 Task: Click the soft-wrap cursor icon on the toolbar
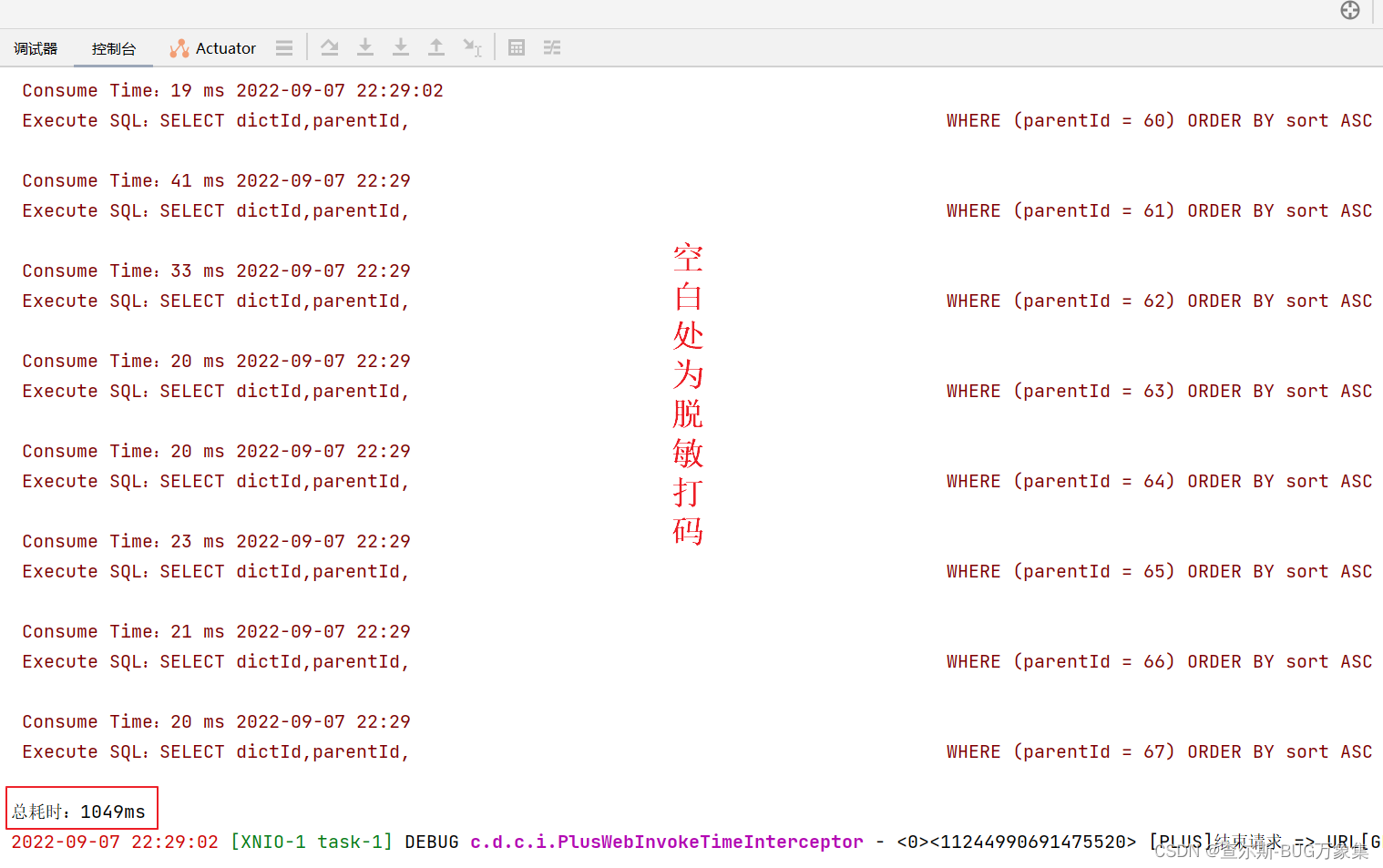pyautogui.click(x=472, y=47)
